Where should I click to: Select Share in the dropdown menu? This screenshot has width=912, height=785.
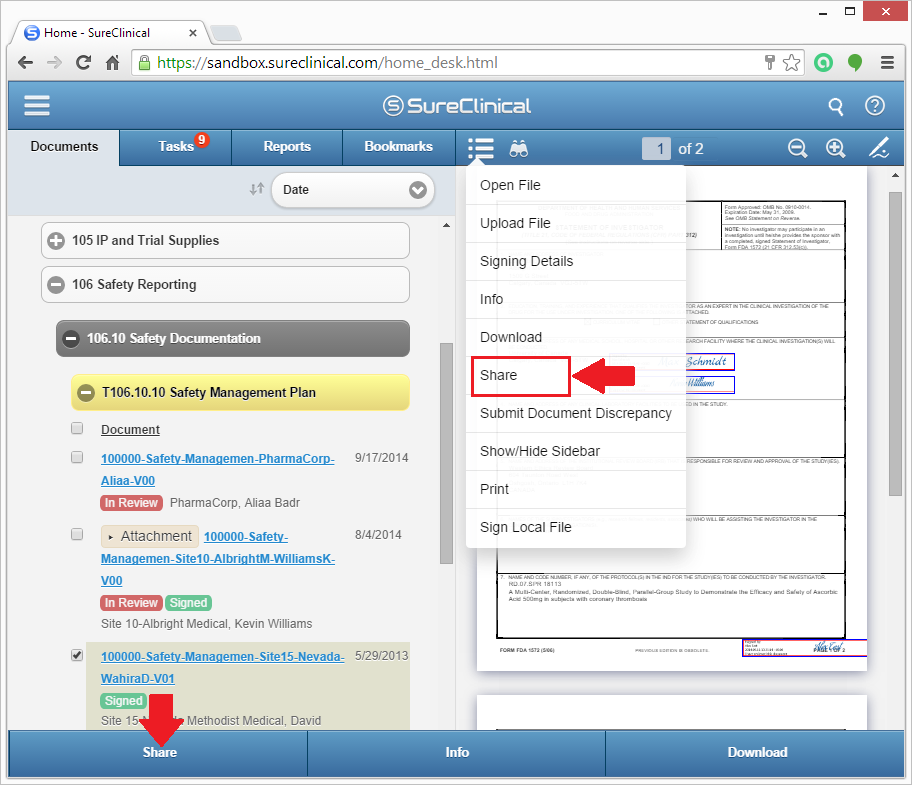coord(576,376)
